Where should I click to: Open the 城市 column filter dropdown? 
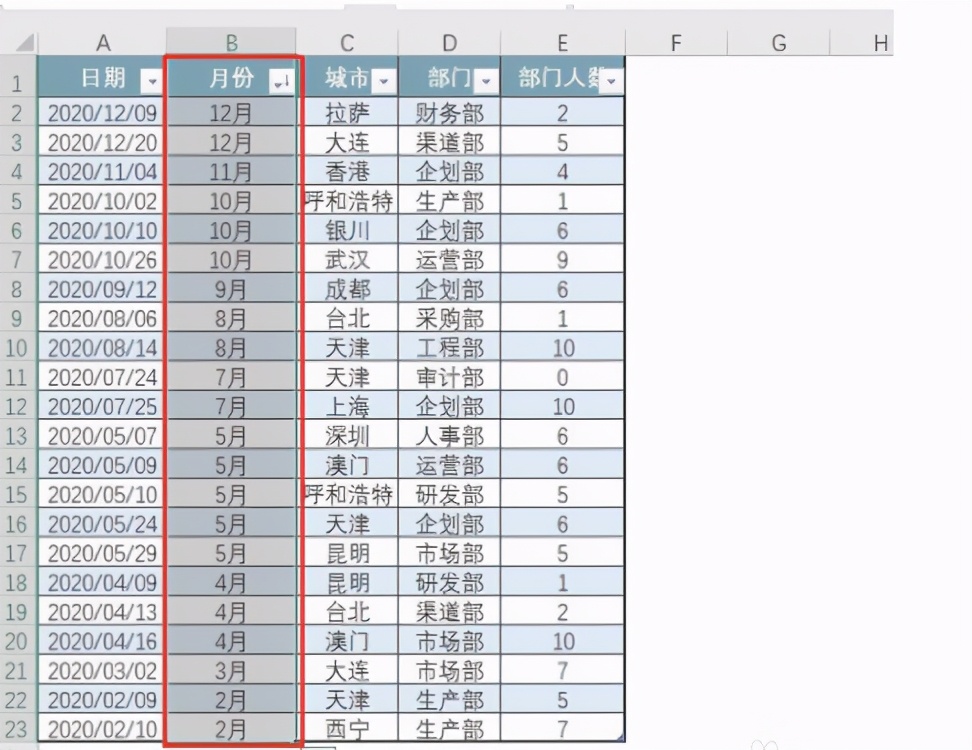pyautogui.click(x=384, y=81)
